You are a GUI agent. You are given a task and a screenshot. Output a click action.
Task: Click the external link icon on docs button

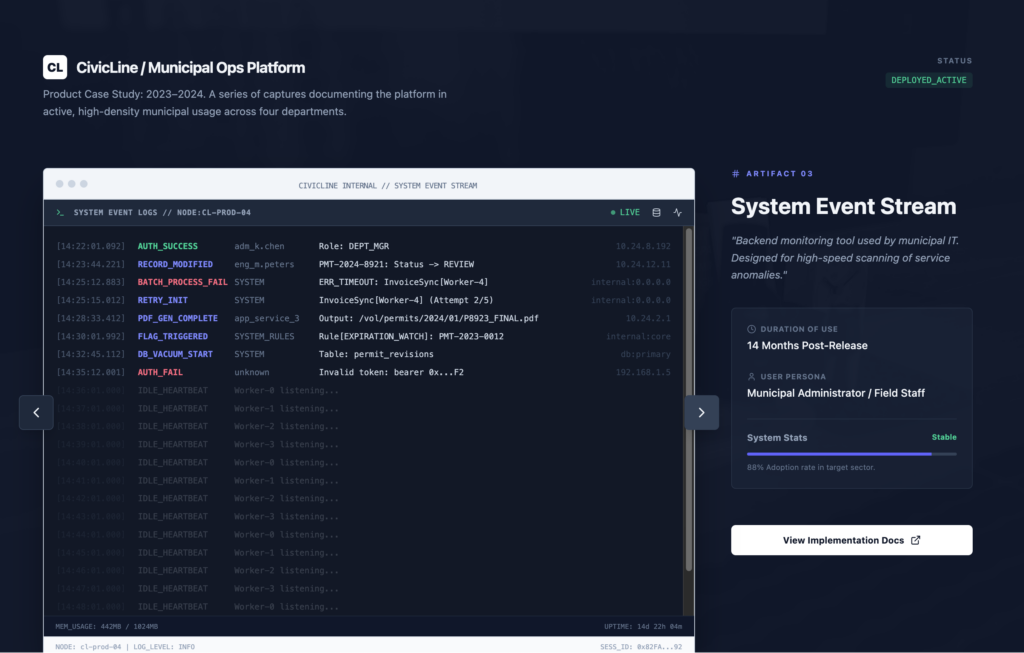point(916,540)
